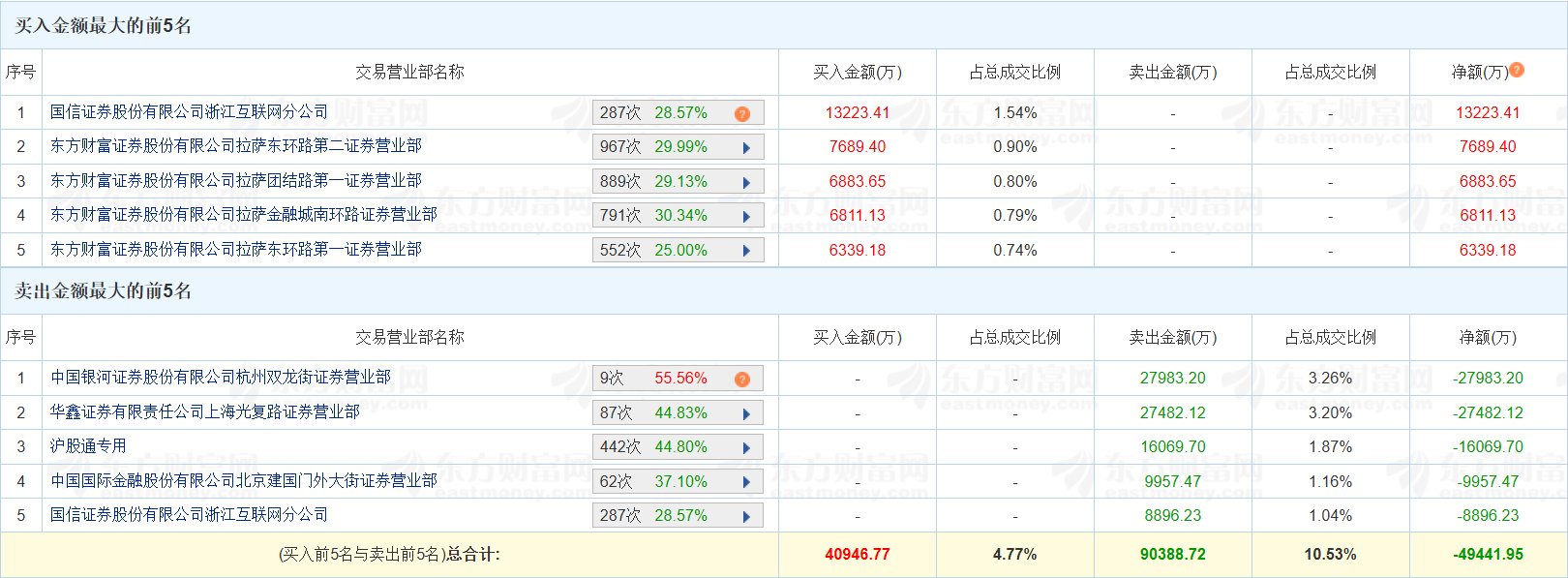This screenshot has width=1568, height=578.
Task: Select buy amount cell 6883.65 in 买入金额 column
Action: click(857, 182)
